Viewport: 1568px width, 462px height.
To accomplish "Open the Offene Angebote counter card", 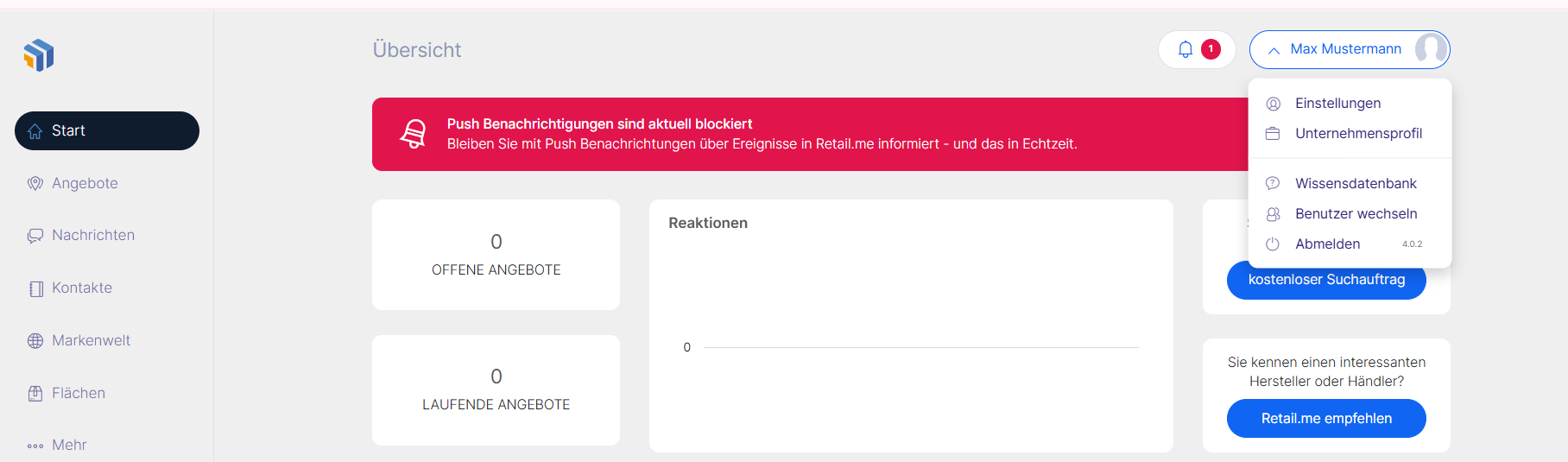I will click(x=496, y=255).
